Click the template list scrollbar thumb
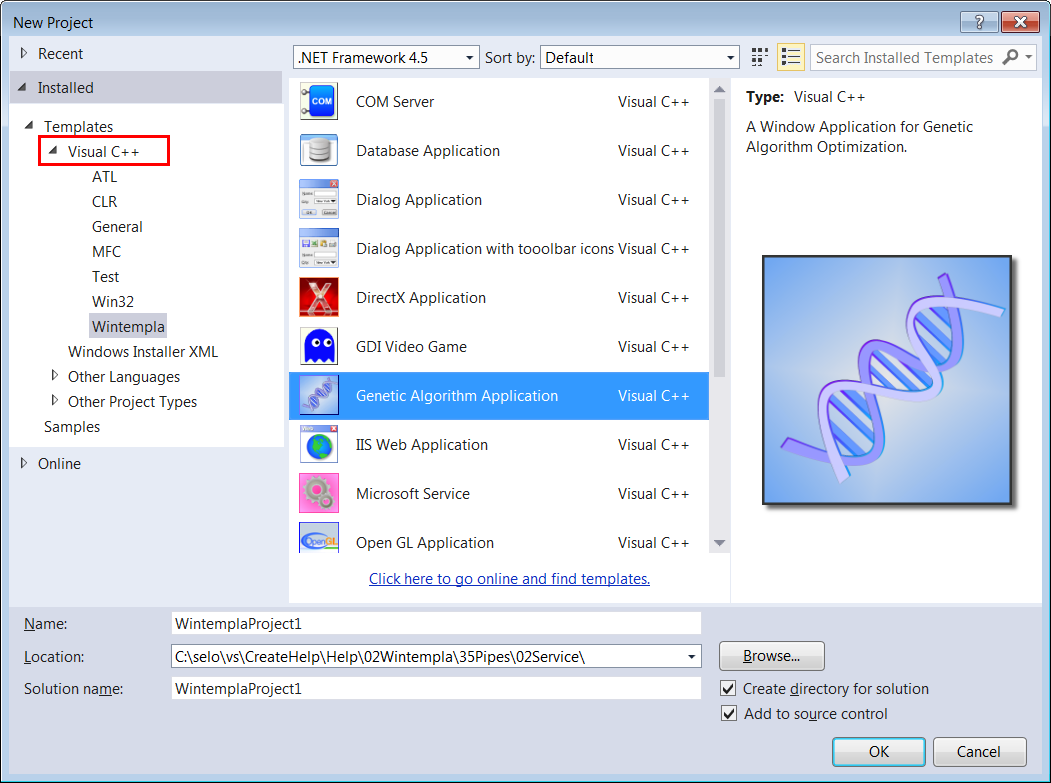This screenshot has width=1051, height=783. 719,238
